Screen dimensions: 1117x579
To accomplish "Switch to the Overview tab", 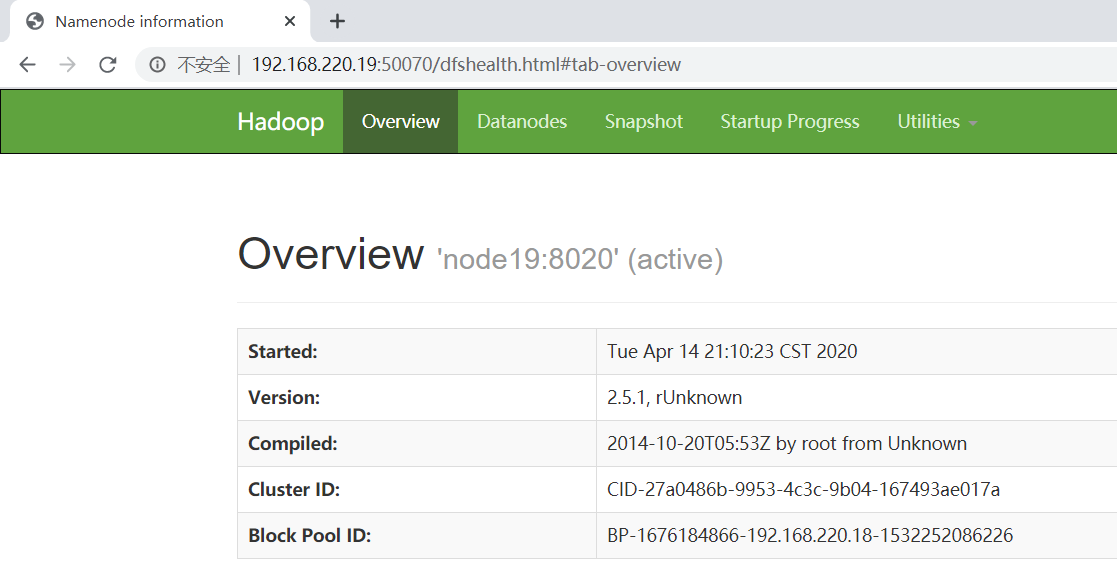I will pos(400,122).
